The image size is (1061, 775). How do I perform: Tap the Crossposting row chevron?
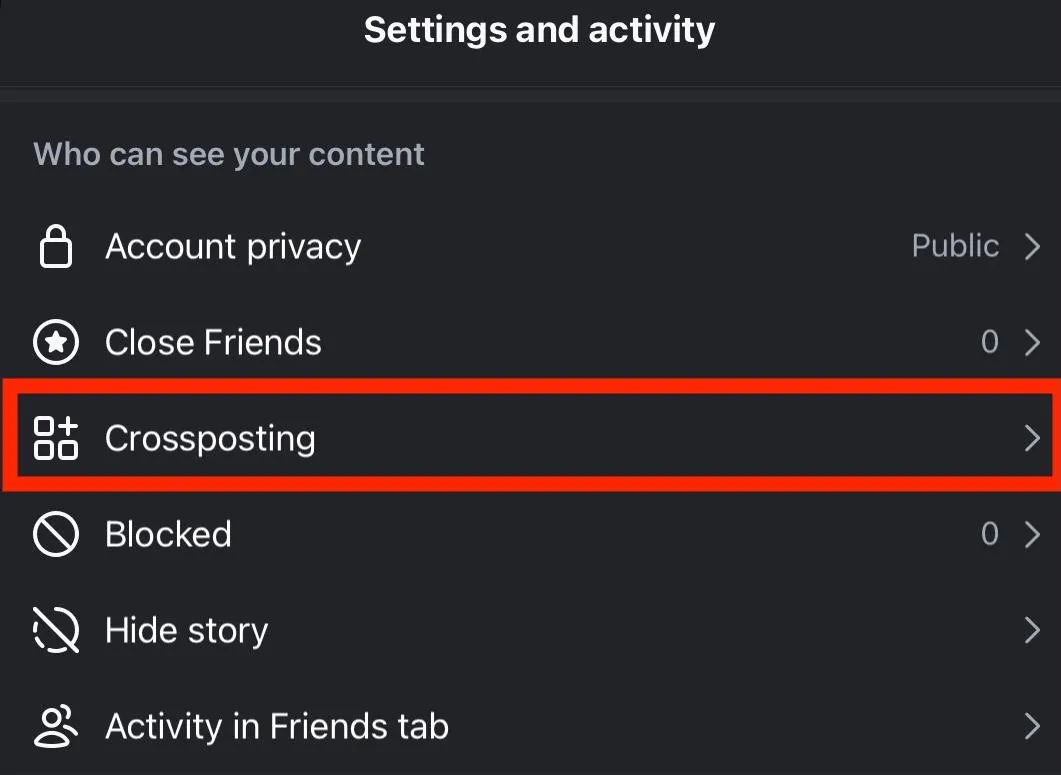pos(1033,439)
